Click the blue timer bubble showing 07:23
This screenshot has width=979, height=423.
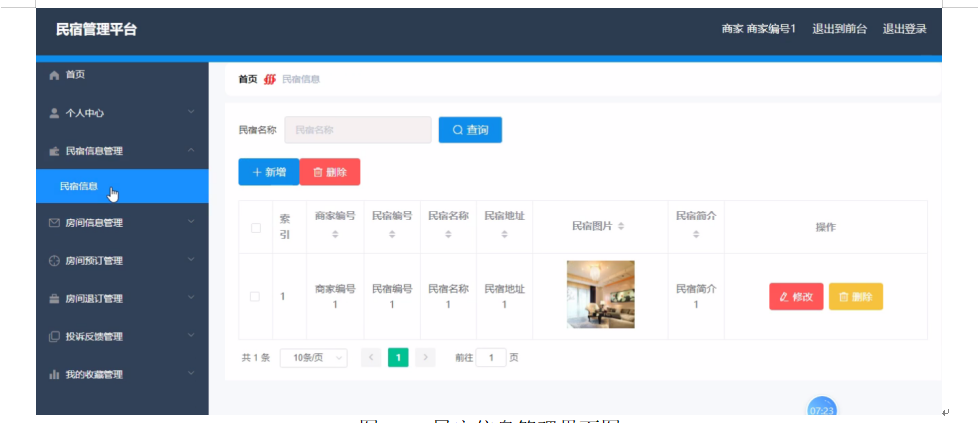[822, 406]
